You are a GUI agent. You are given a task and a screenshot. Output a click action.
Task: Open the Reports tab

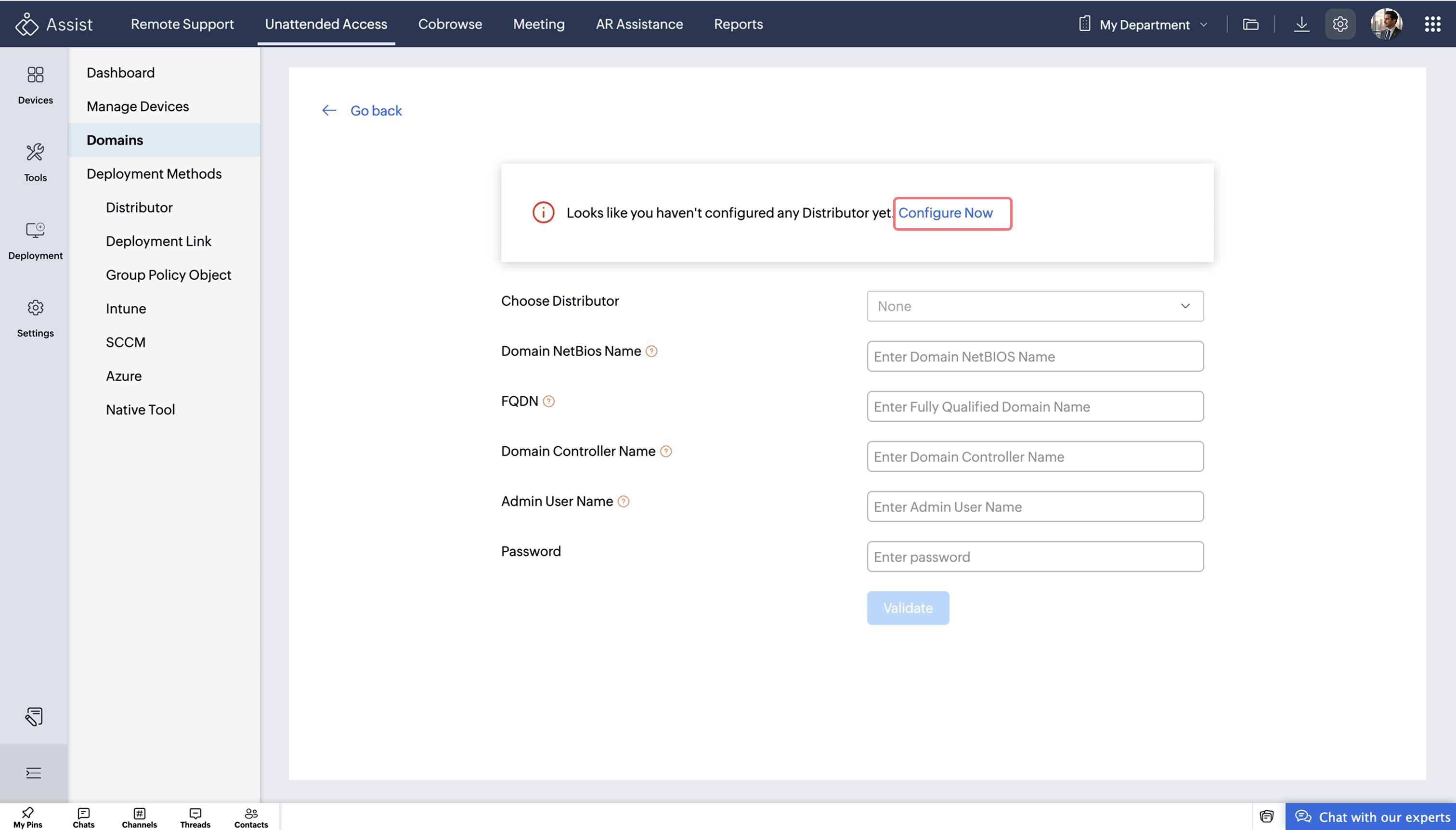(738, 24)
